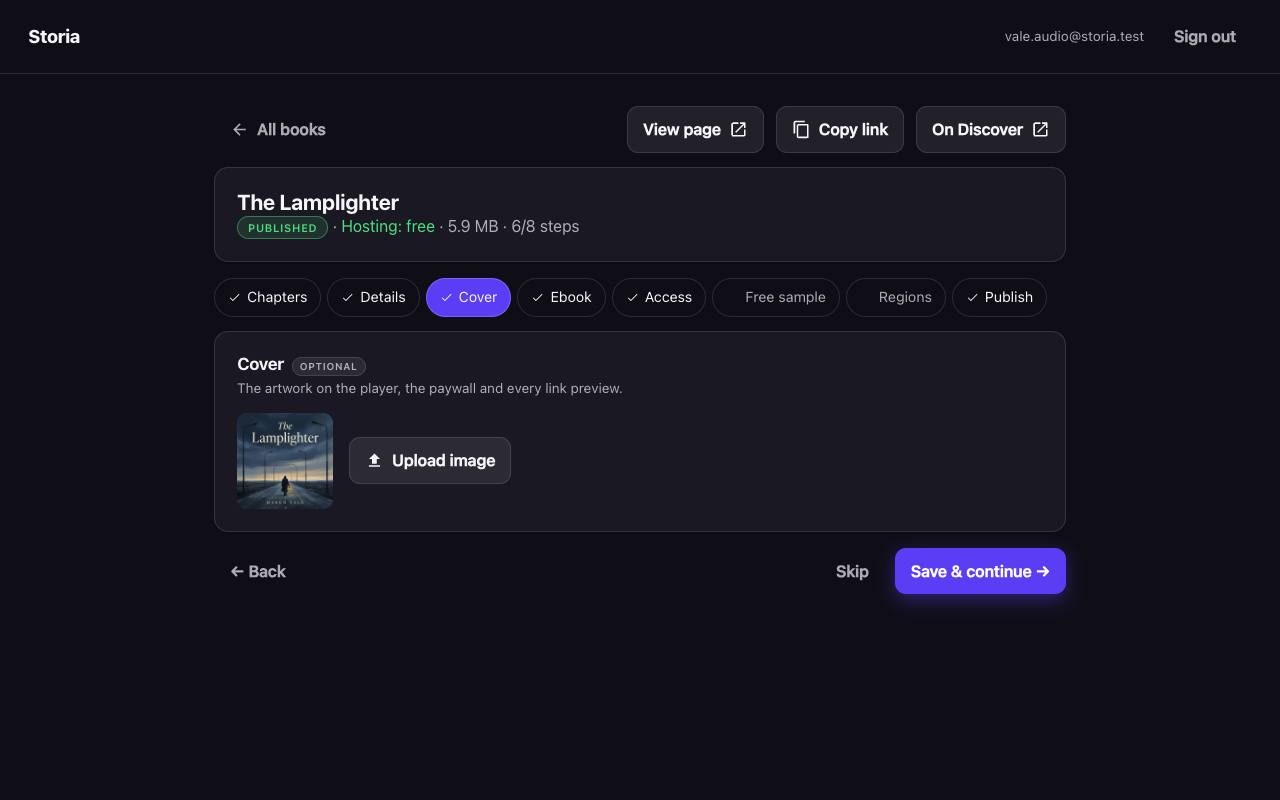
Task: Sign out of the account
Action: pyautogui.click(x=1204, y=37)
